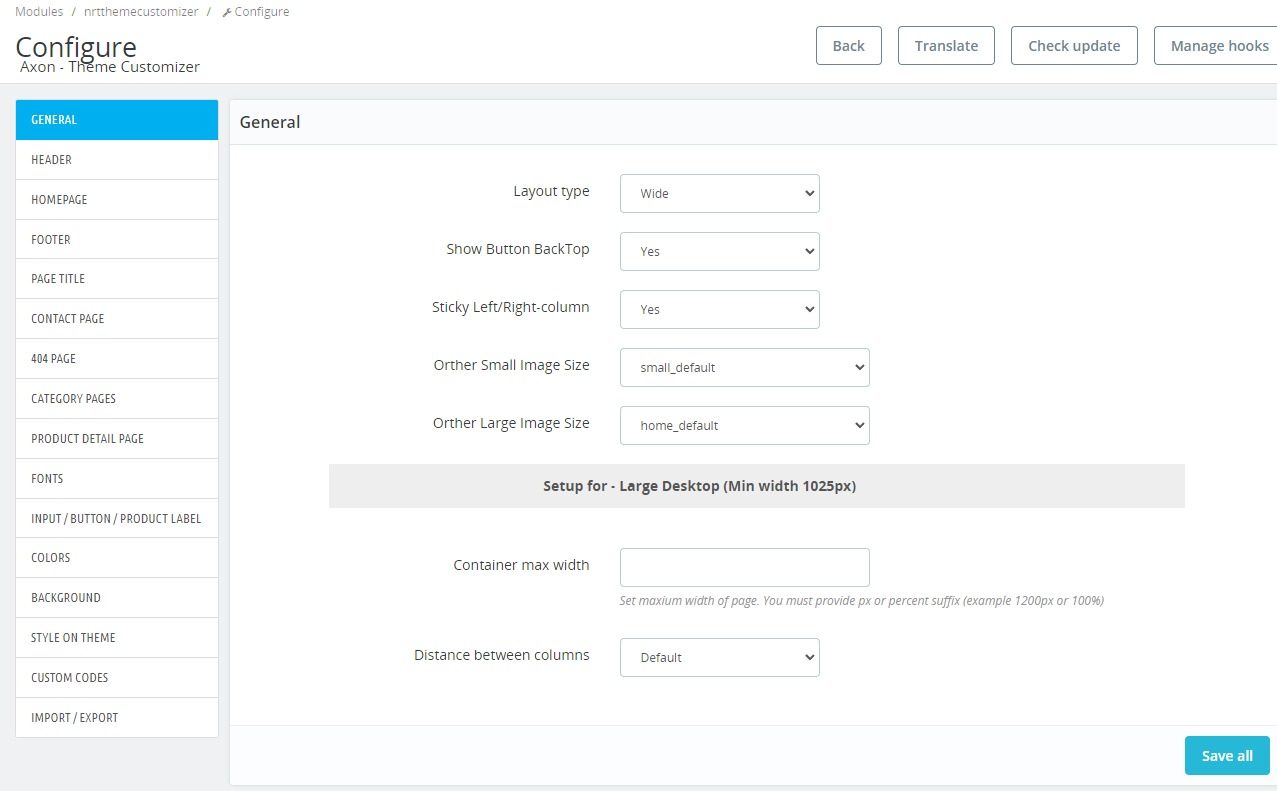The image size is (1277, 791).
Task: Click the Back button
Action: [848, 45]
